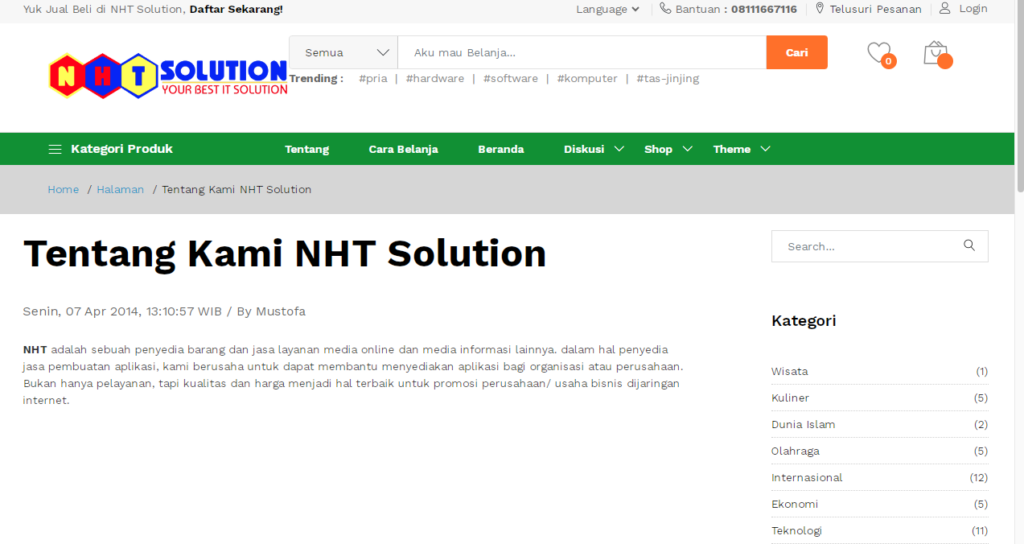Open the wishlist heart icon
1024x544 pixels.
click(878, 52)
